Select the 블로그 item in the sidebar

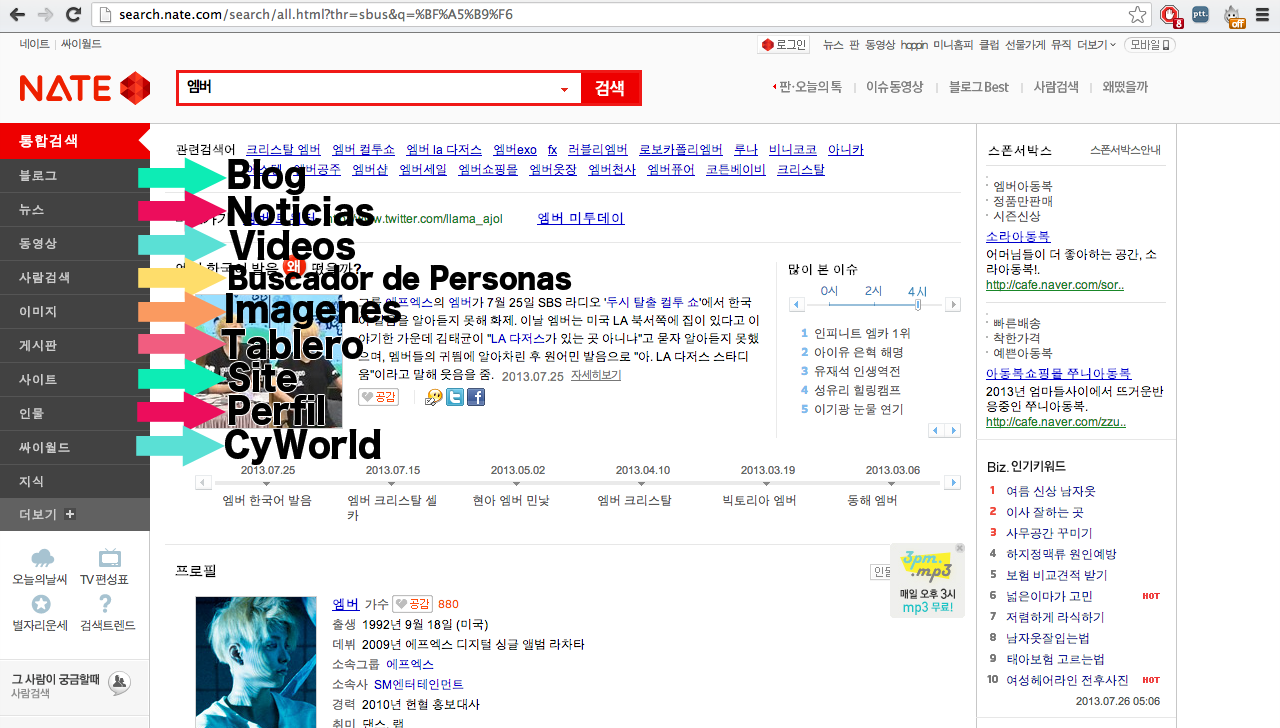[x=75, y=176]
